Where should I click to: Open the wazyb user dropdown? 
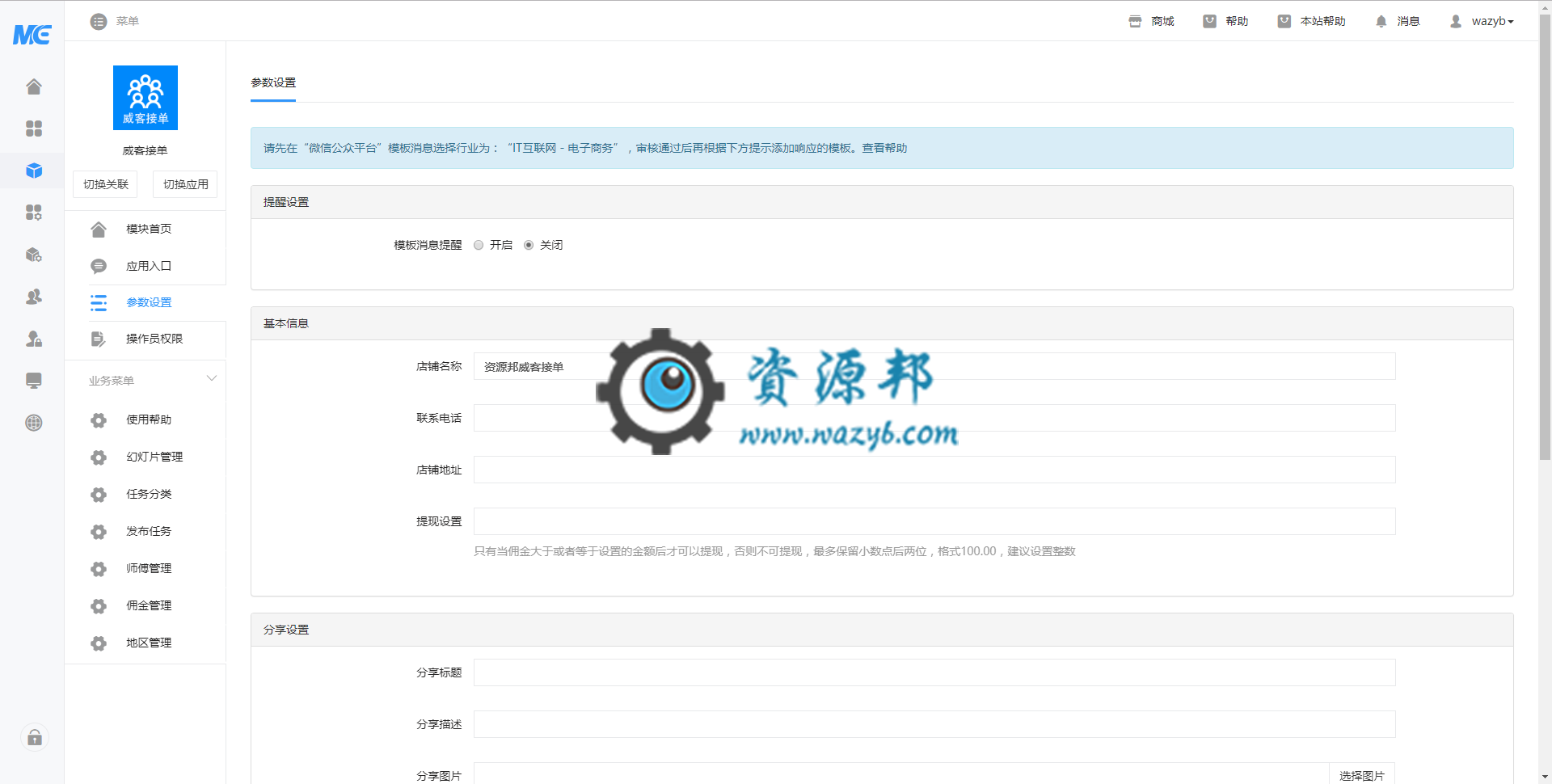1492,21
